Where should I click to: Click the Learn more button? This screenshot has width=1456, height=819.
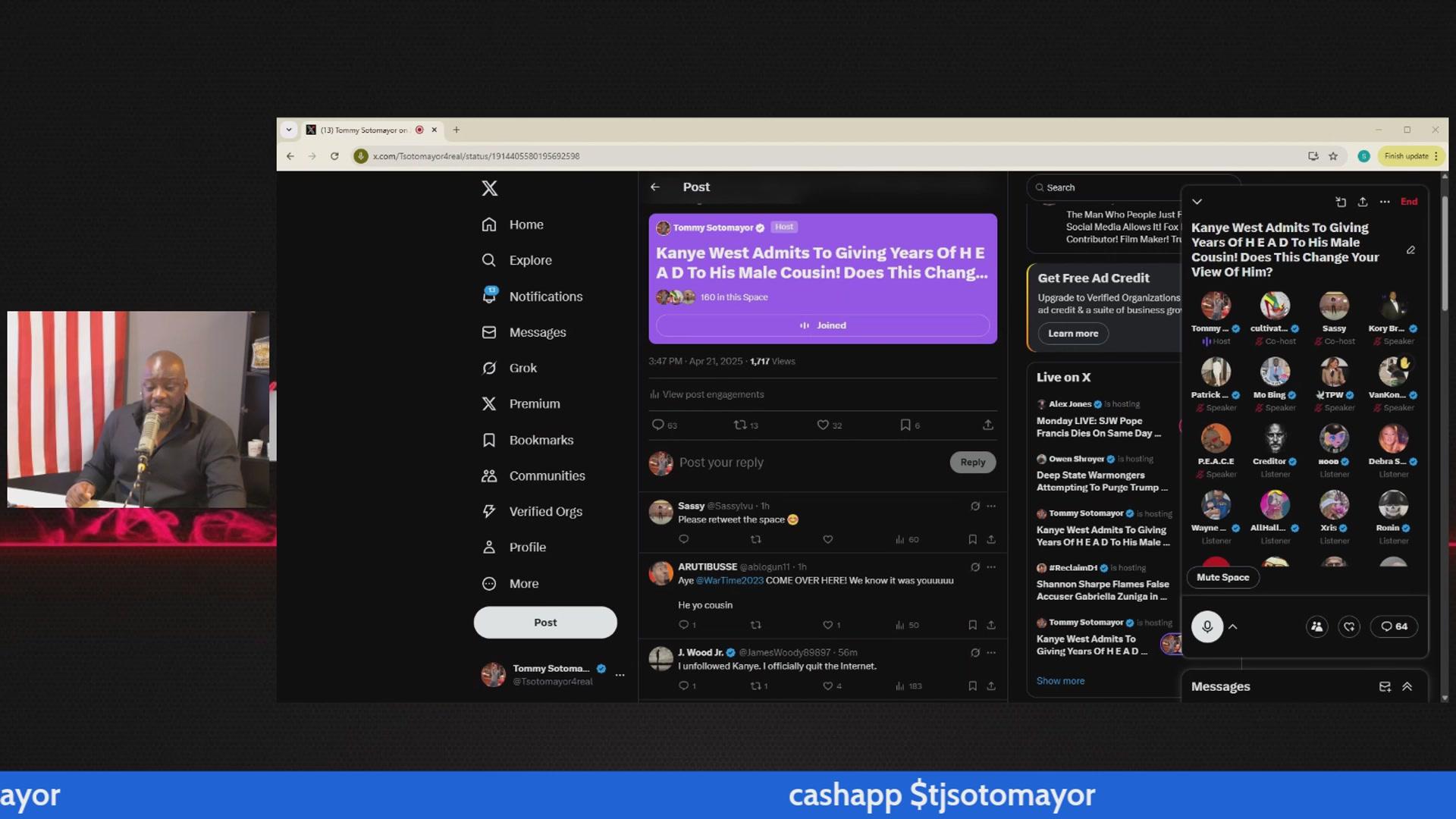click(x=1073, y=334)
